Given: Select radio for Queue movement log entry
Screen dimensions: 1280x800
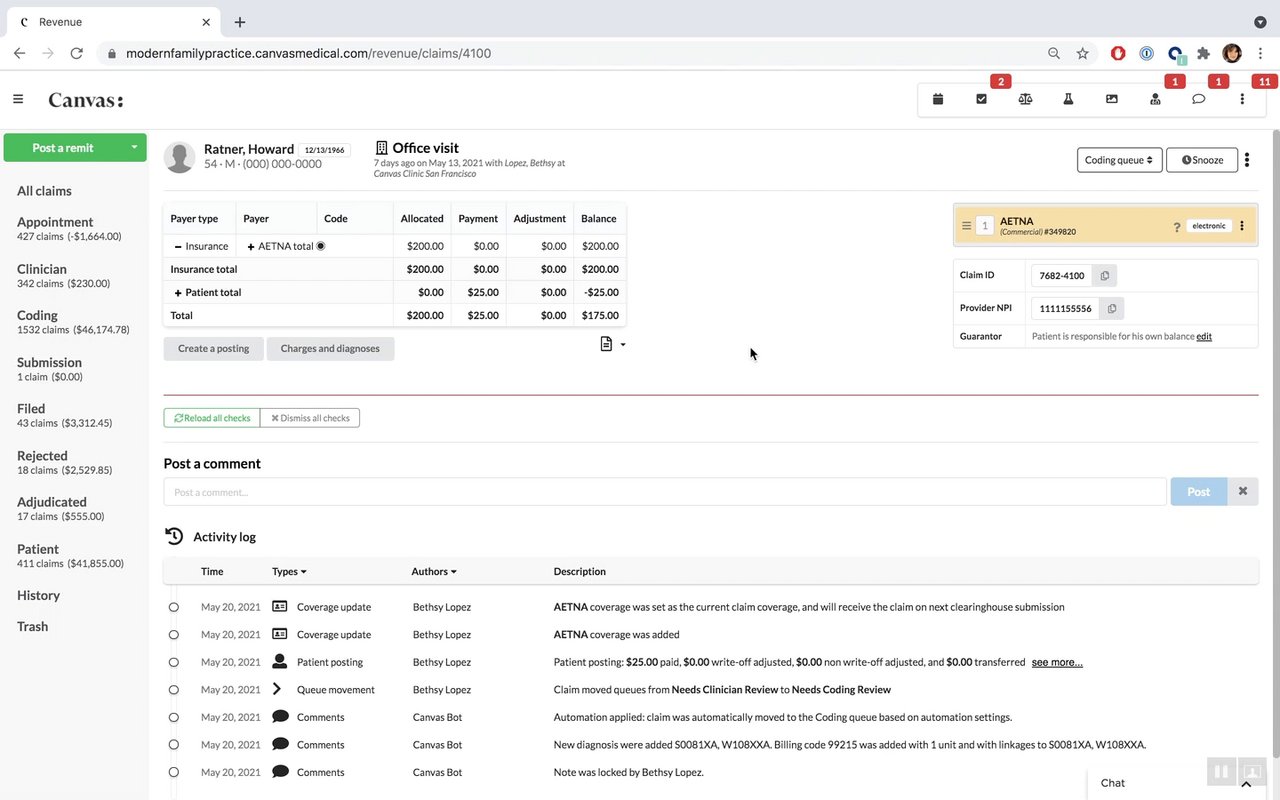Looking at the screenshot, I should [174, 690].
